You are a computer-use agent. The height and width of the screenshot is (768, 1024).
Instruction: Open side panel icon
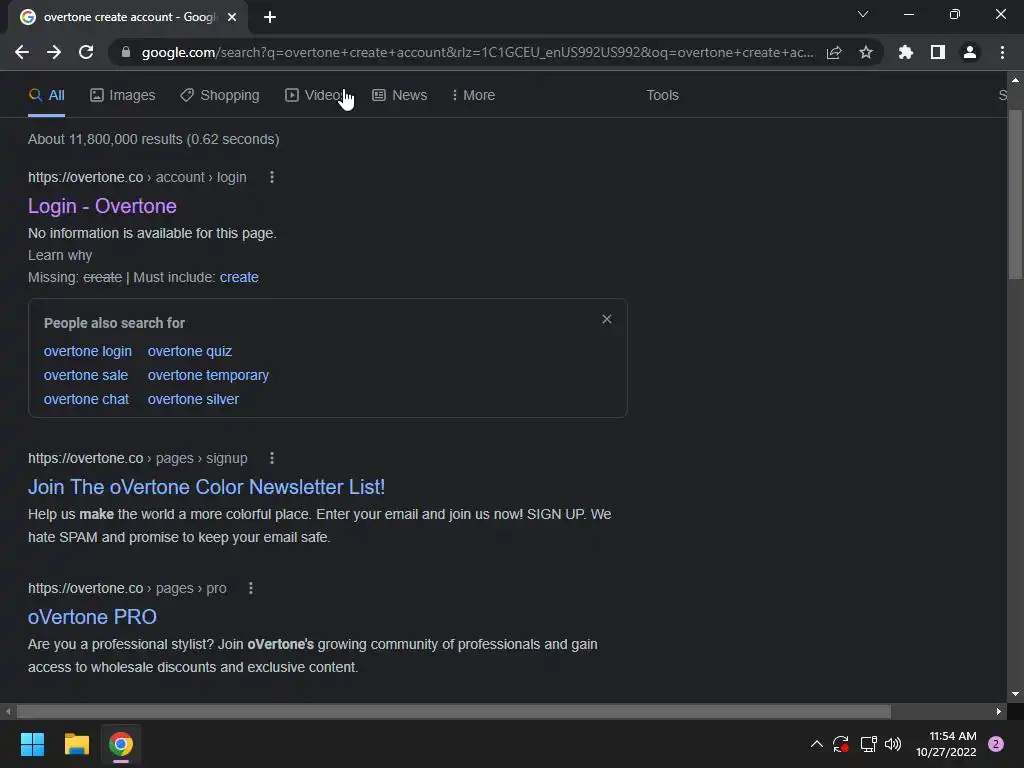point(938,52)
